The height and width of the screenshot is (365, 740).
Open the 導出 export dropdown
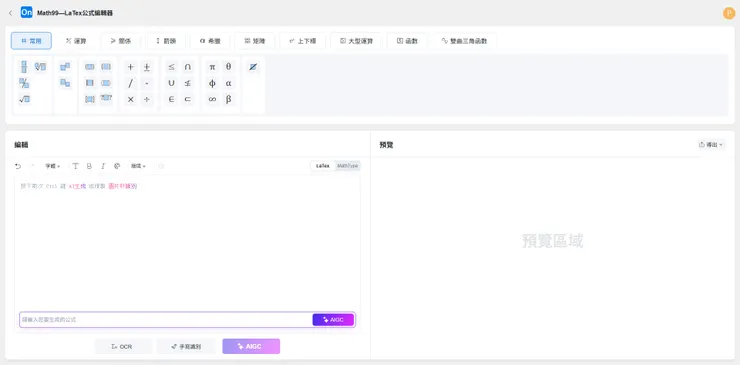tap(711, 145)
